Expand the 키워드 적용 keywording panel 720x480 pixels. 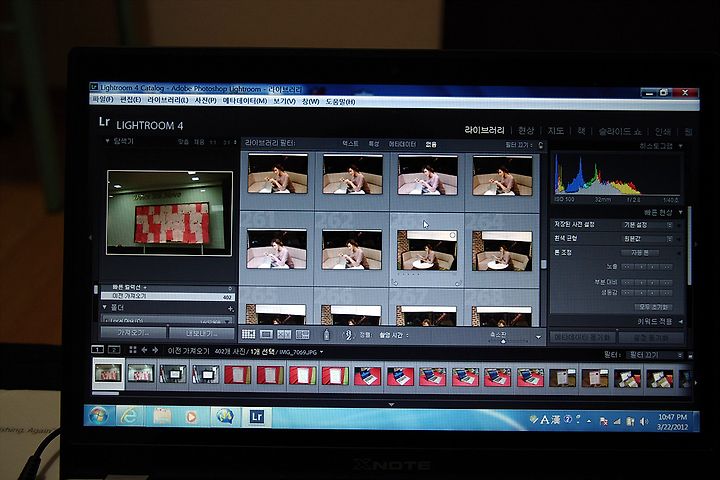pos(681,322)
